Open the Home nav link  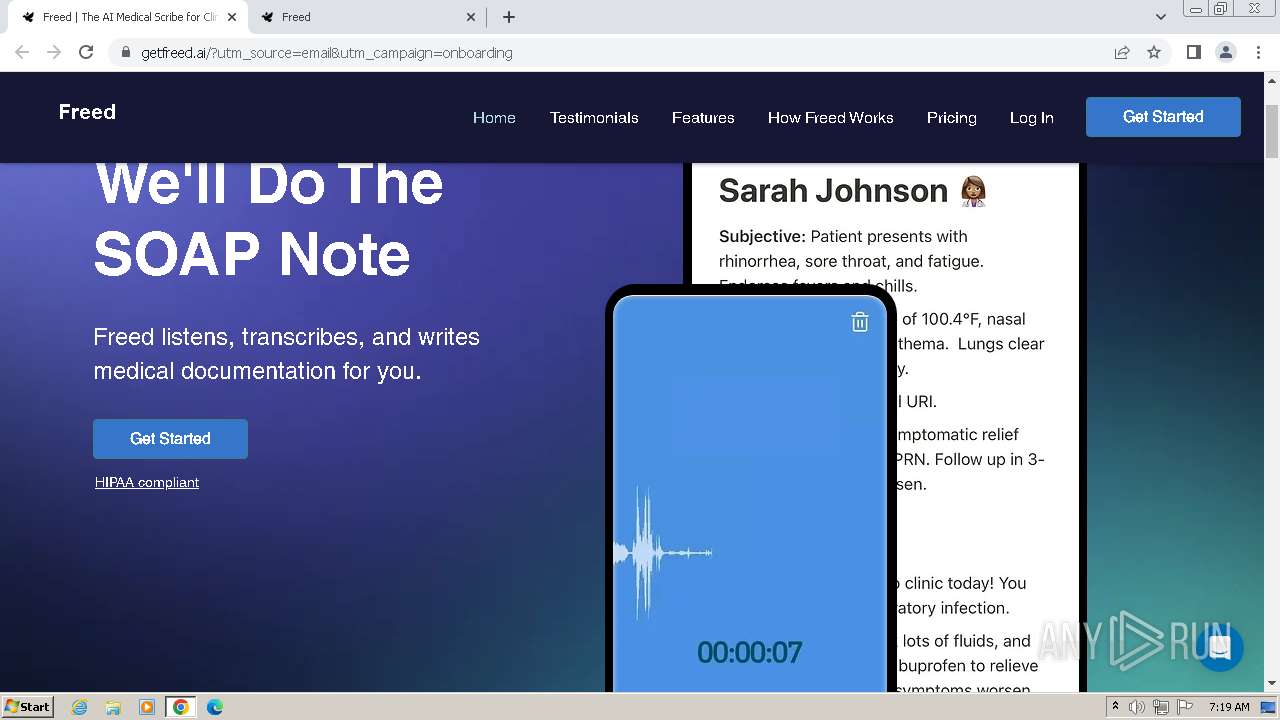coord(494,118)
